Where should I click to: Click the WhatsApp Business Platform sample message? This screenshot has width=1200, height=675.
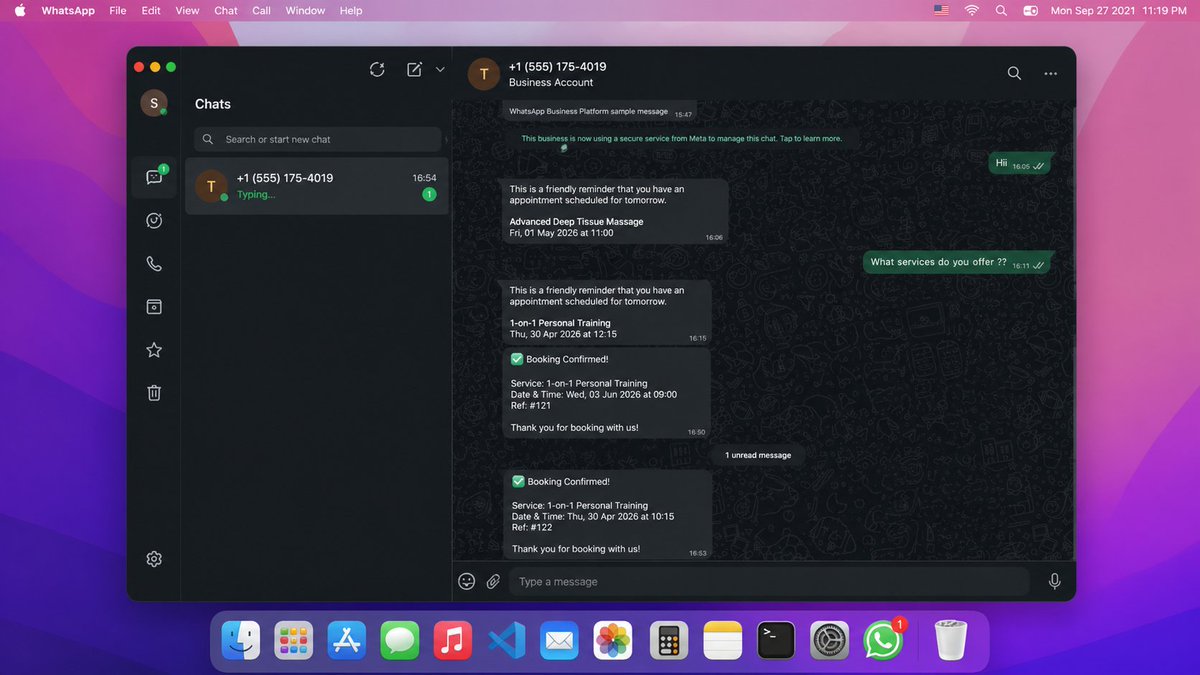coord(600,112)
